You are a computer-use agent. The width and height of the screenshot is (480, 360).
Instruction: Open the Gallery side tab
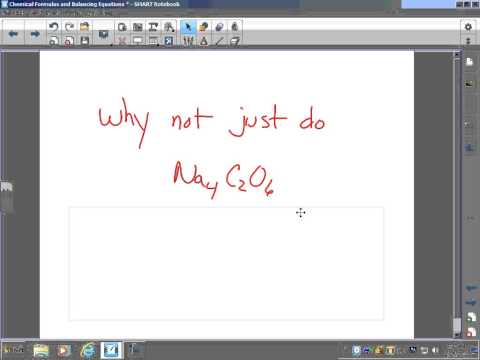[x=469, y=84]
